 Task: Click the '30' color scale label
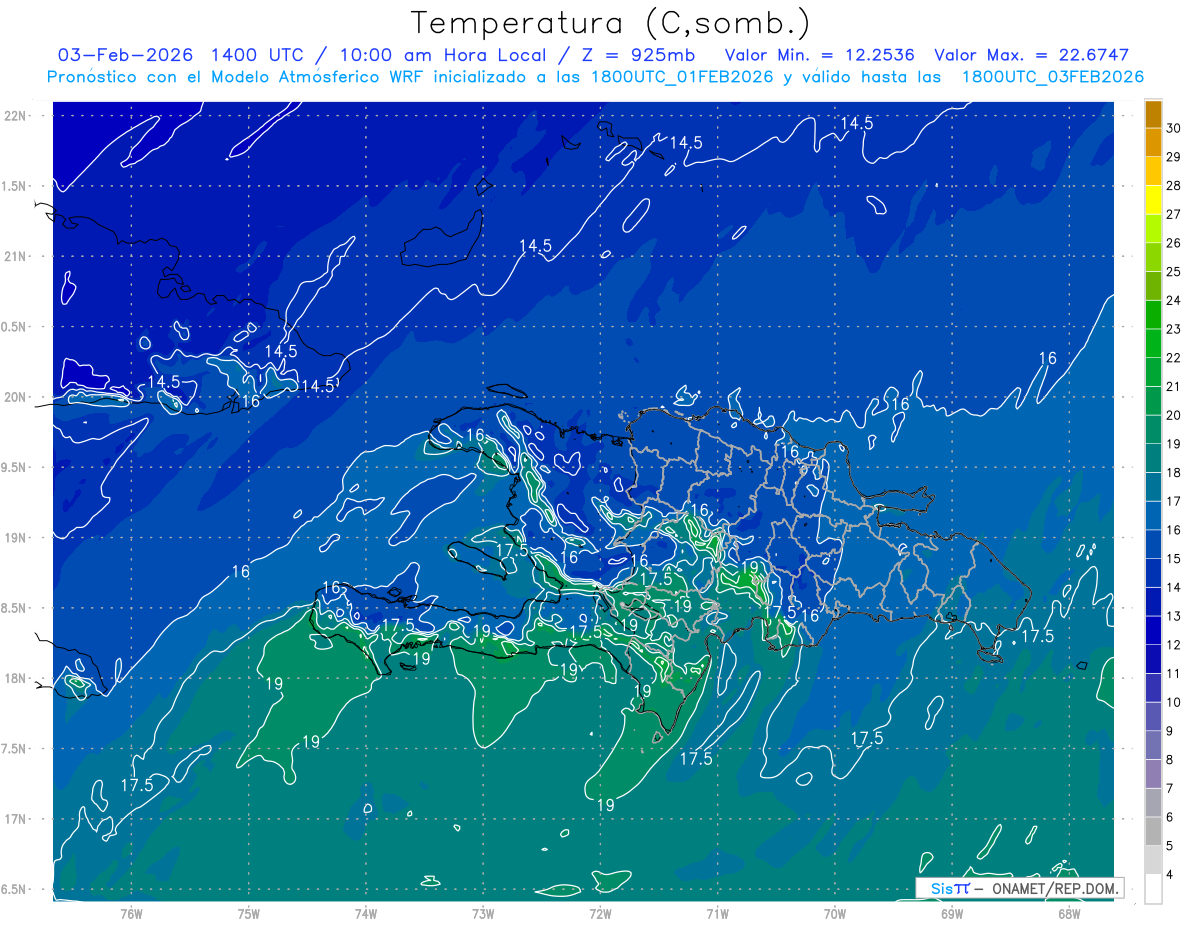[x=1174, y=128]
